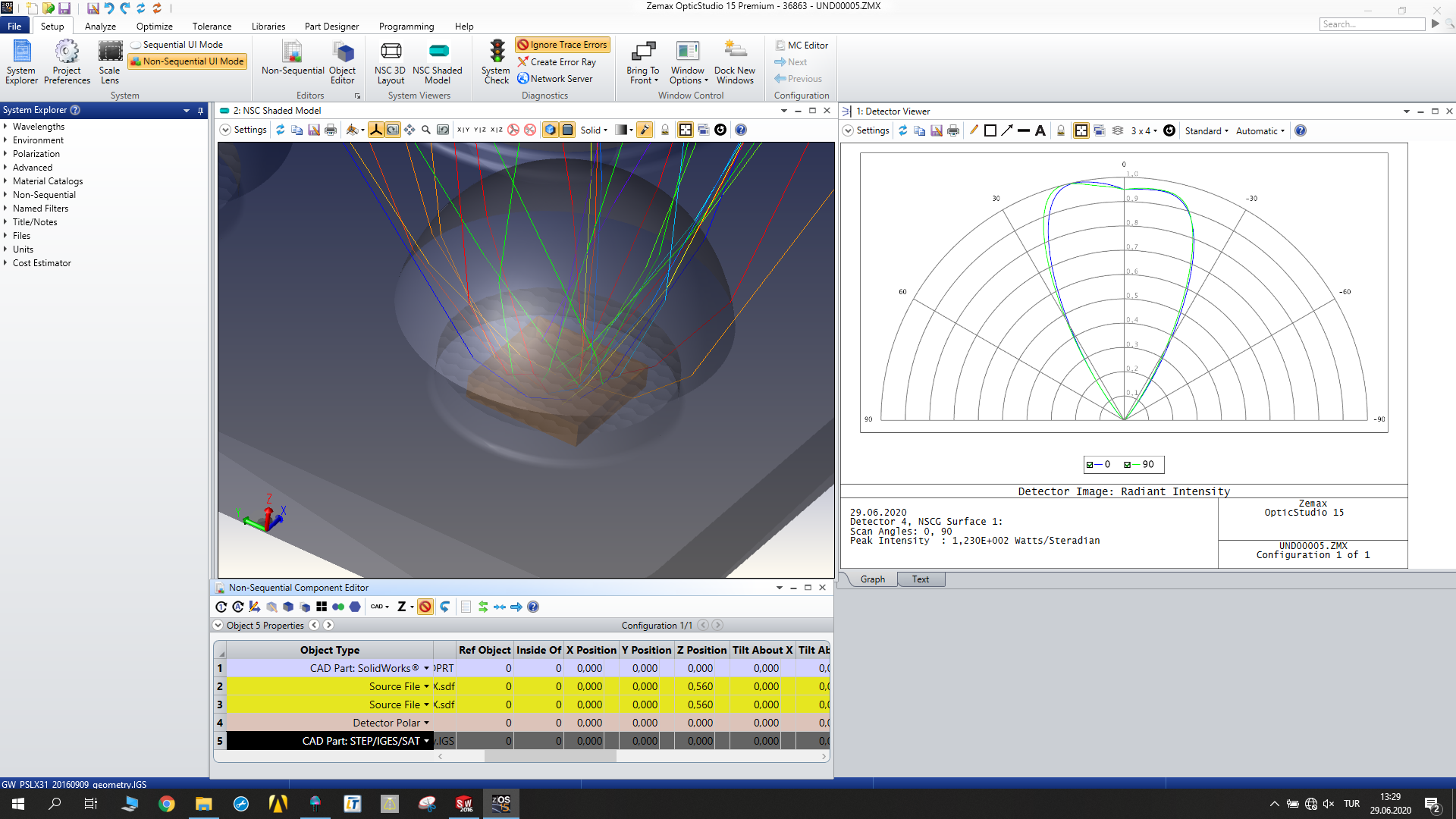Click the Search input field
This screenshot has height=819, width=1456.
1372,24
